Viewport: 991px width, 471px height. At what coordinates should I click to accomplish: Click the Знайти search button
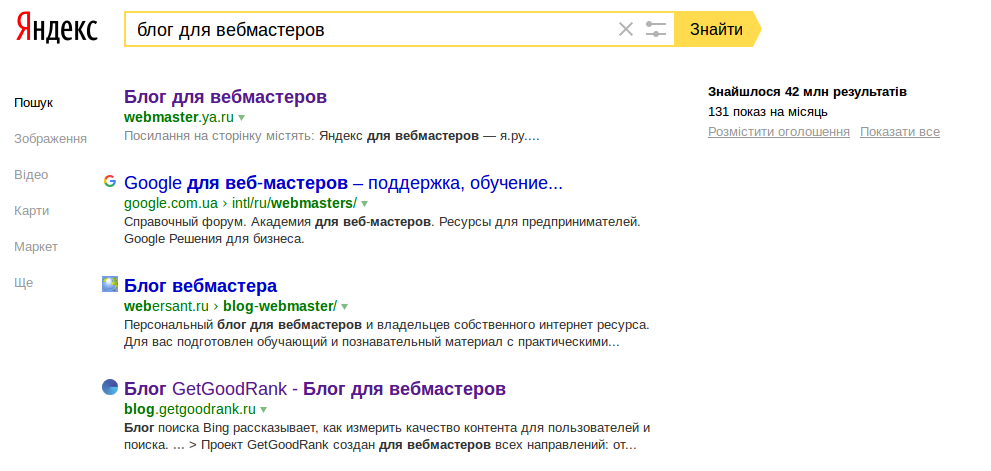pos(717,29)
